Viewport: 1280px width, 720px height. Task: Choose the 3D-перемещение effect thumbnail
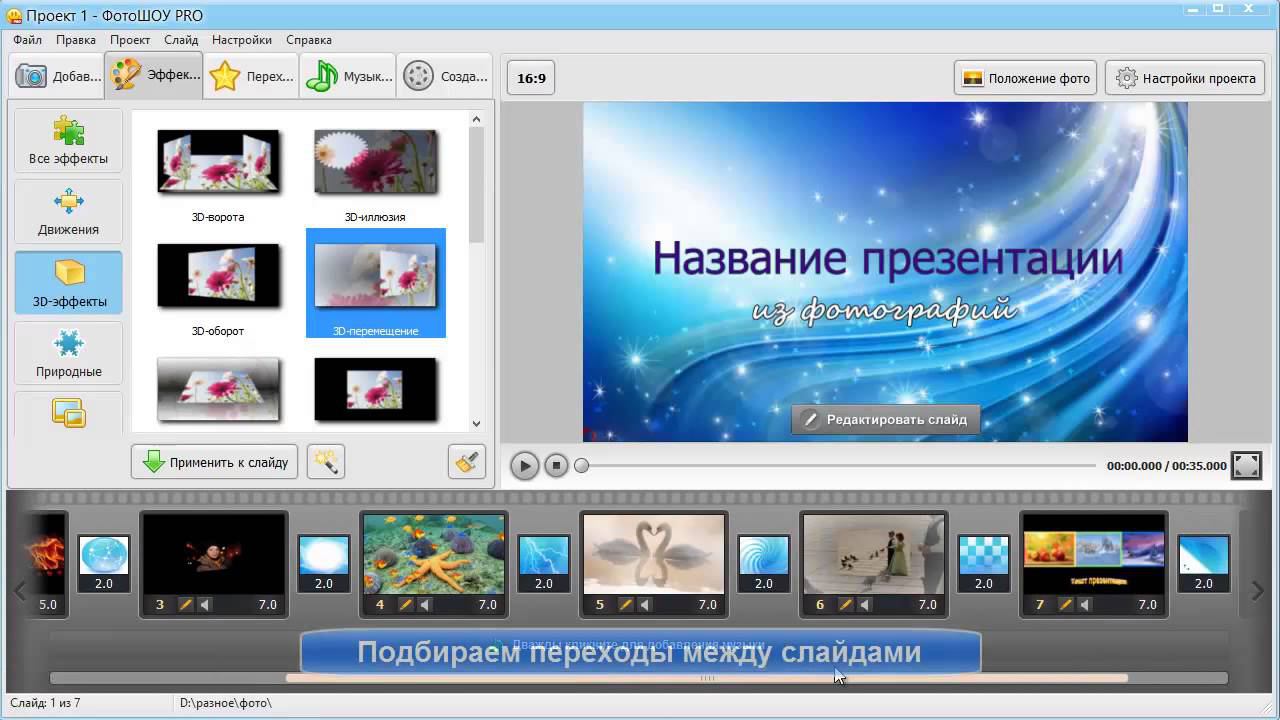375,284
